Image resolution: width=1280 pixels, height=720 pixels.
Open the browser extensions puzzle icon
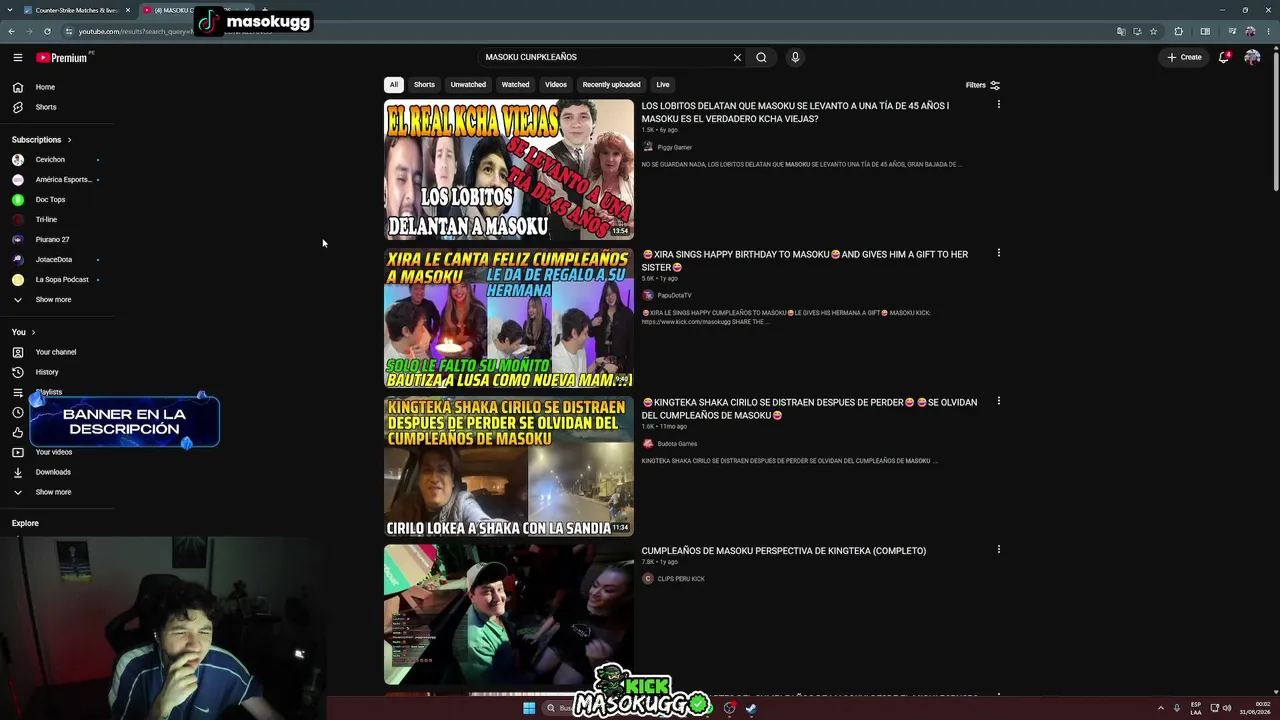(x=1178, y=31)
